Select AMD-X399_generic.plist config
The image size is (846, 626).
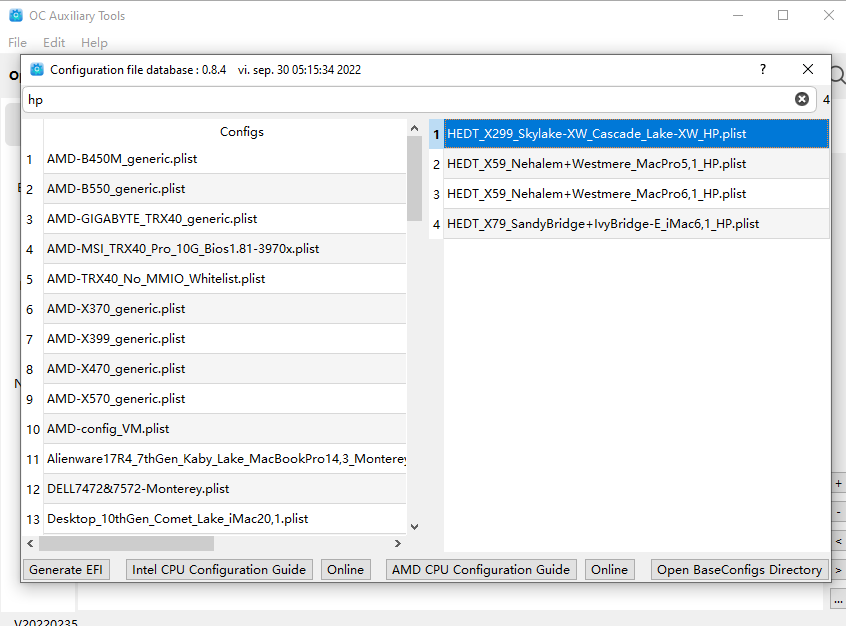point(225,339)
